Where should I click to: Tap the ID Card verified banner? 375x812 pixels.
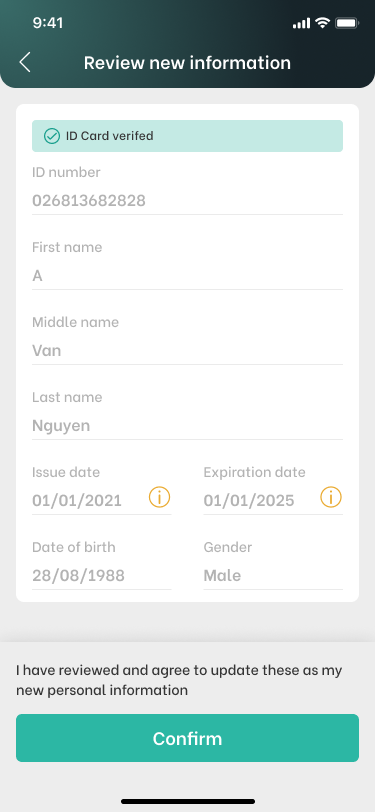[x=188, y=136]
